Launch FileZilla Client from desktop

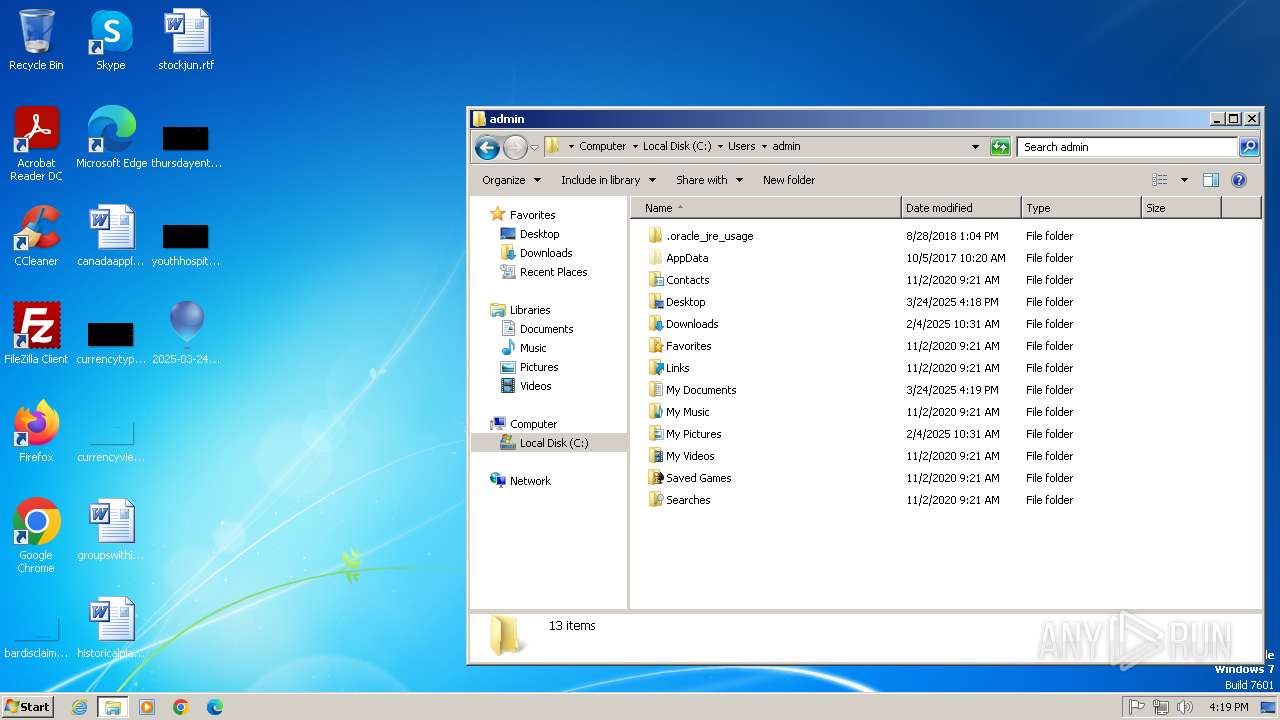click(36, 334)
